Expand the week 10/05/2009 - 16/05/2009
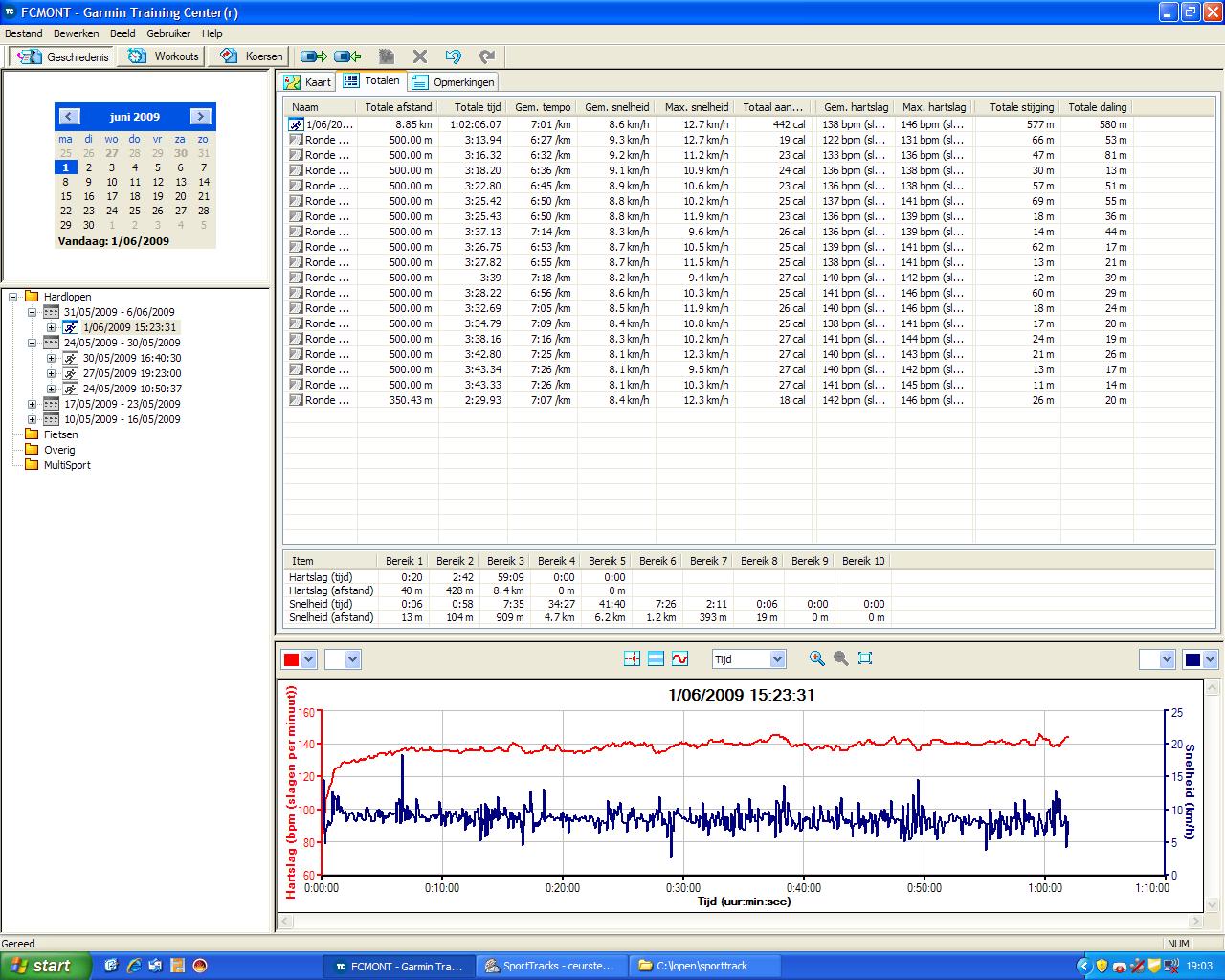This screenshot has width=1225, height=980. pyautogui.click(x=32, y=419)
